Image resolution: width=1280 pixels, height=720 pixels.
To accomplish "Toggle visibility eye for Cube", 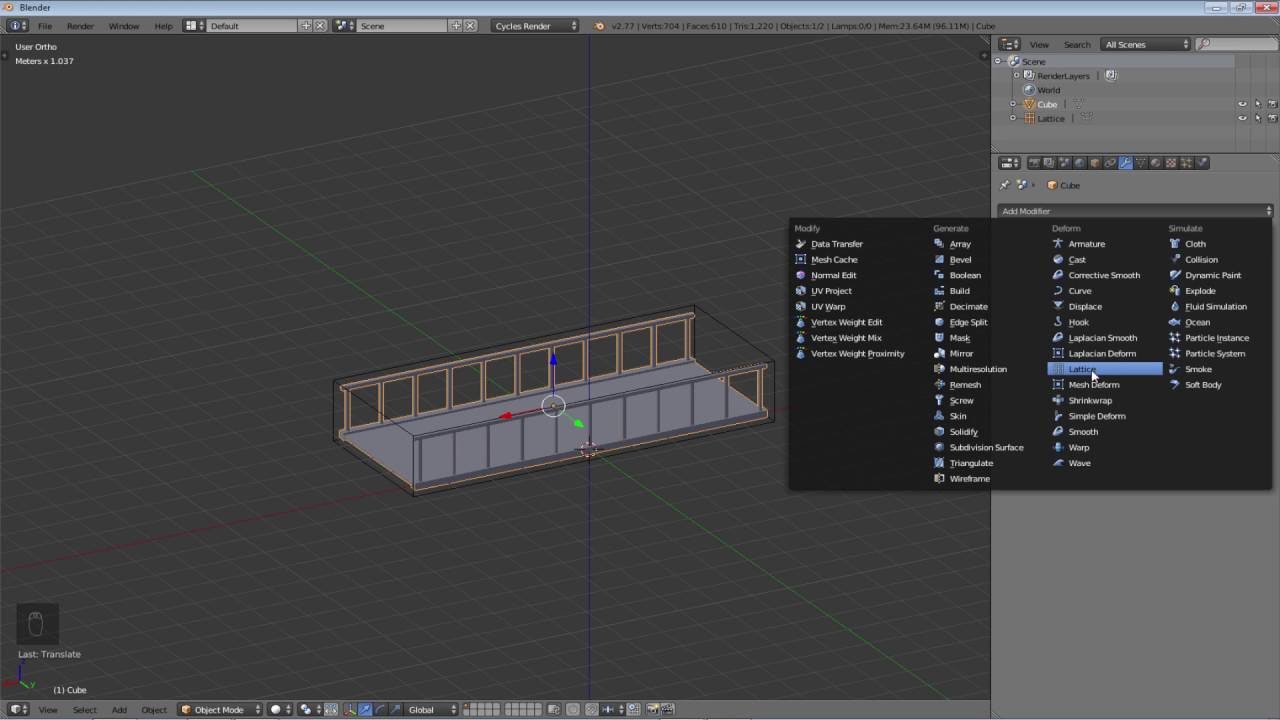I will pos(1243,104).
